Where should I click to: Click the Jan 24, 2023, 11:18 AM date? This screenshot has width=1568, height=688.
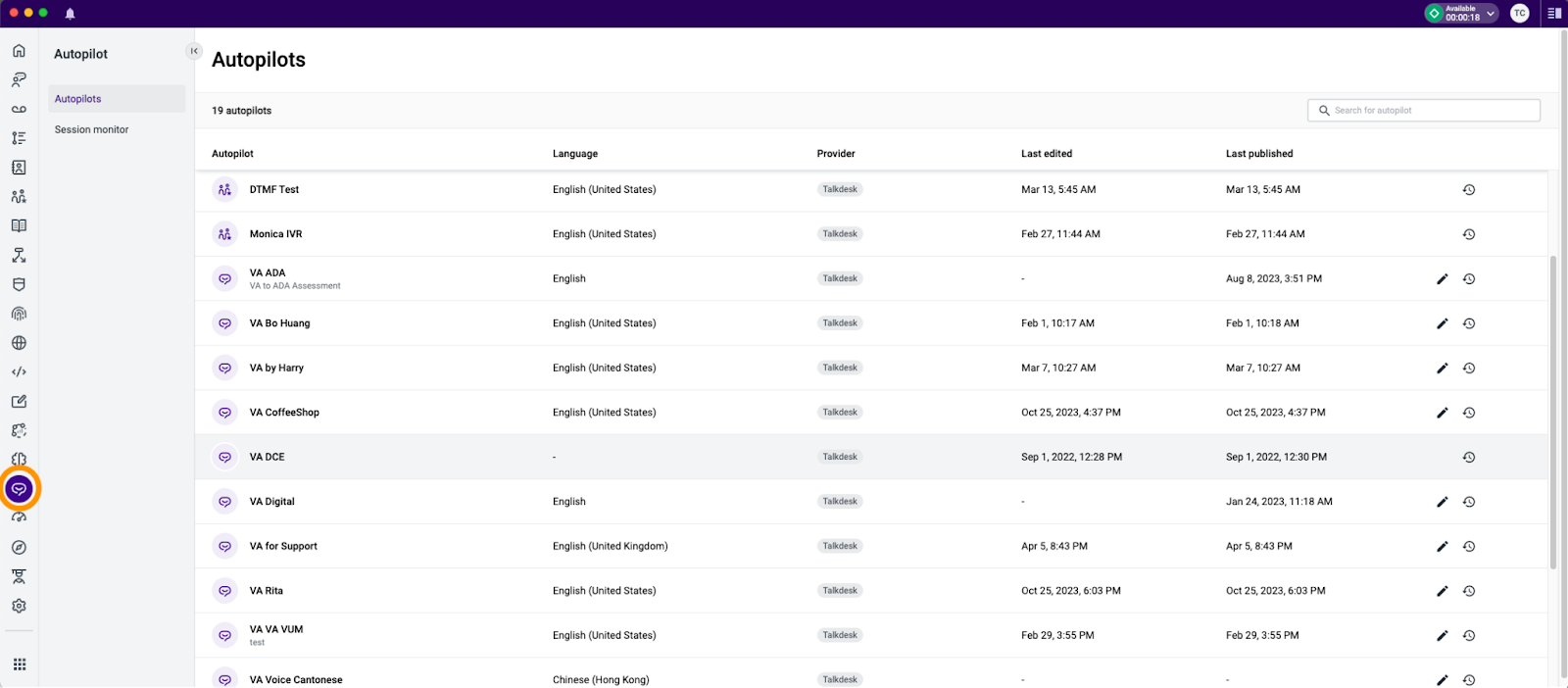click(x=1279, y=502)
